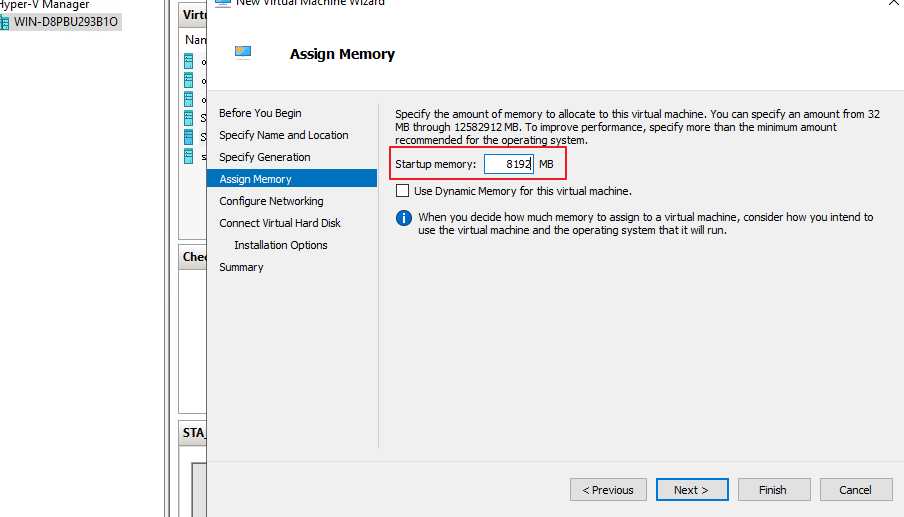Switch to Connect Virtual Hard Disk step
Screen dimensions: 904x517
(281, 223)
